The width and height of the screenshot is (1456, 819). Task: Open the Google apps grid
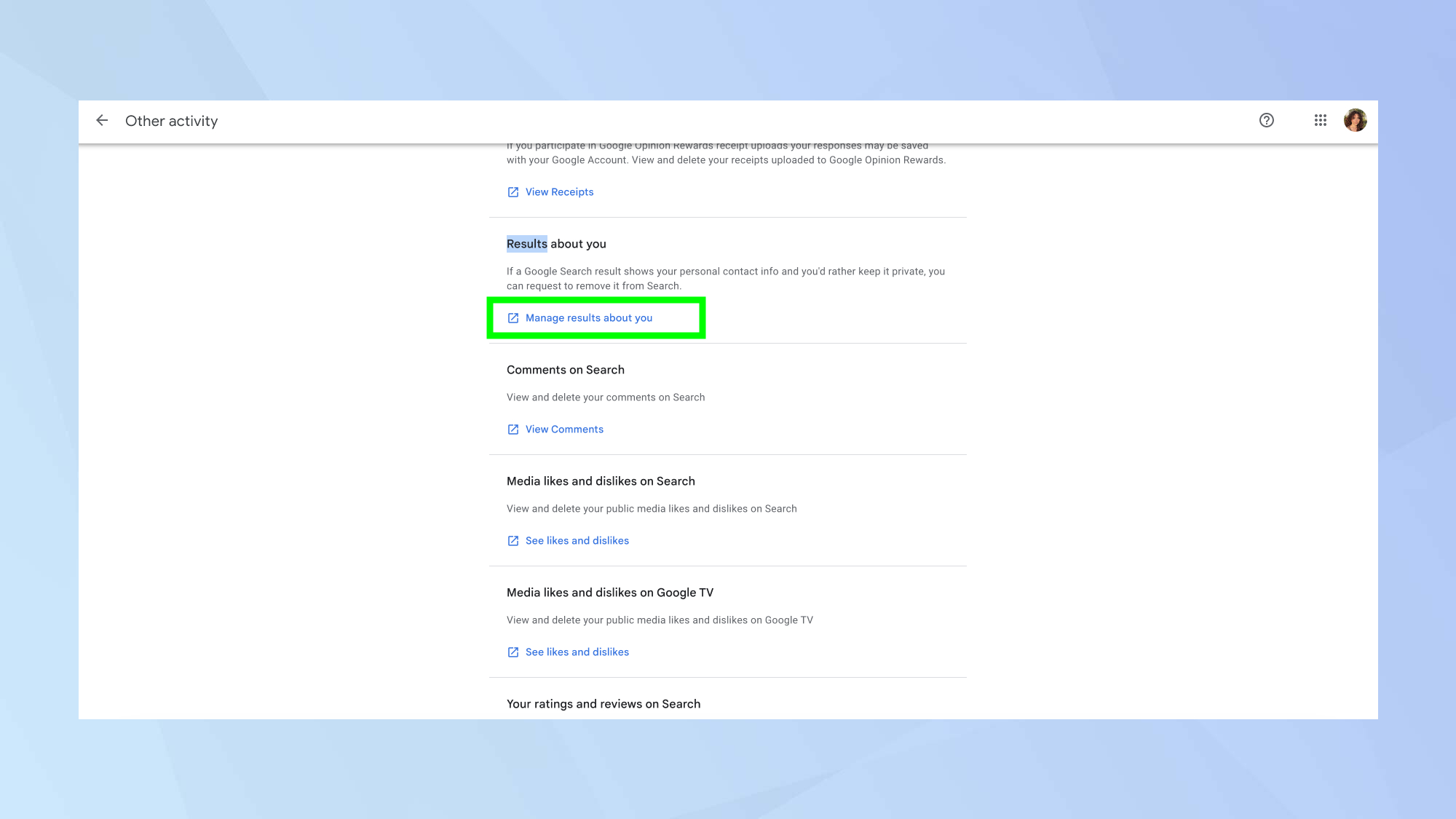(x=1321, y=121)
